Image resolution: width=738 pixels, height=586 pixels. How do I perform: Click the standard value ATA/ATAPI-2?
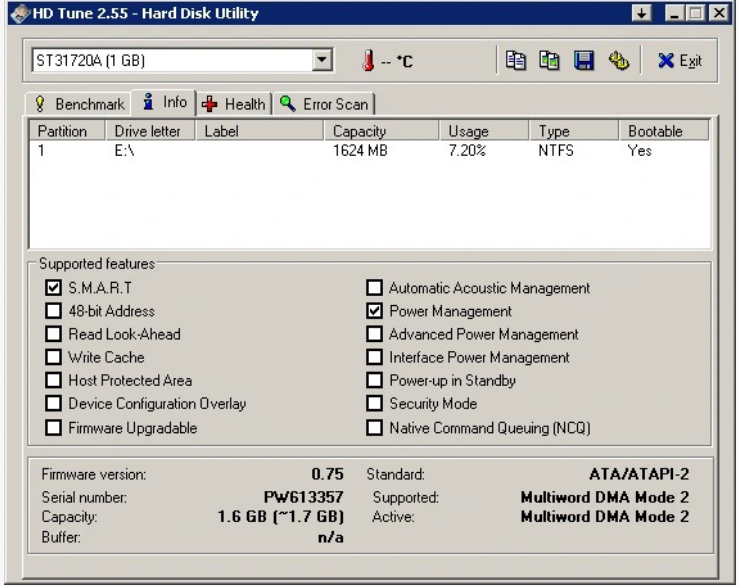tap(639, 474)
